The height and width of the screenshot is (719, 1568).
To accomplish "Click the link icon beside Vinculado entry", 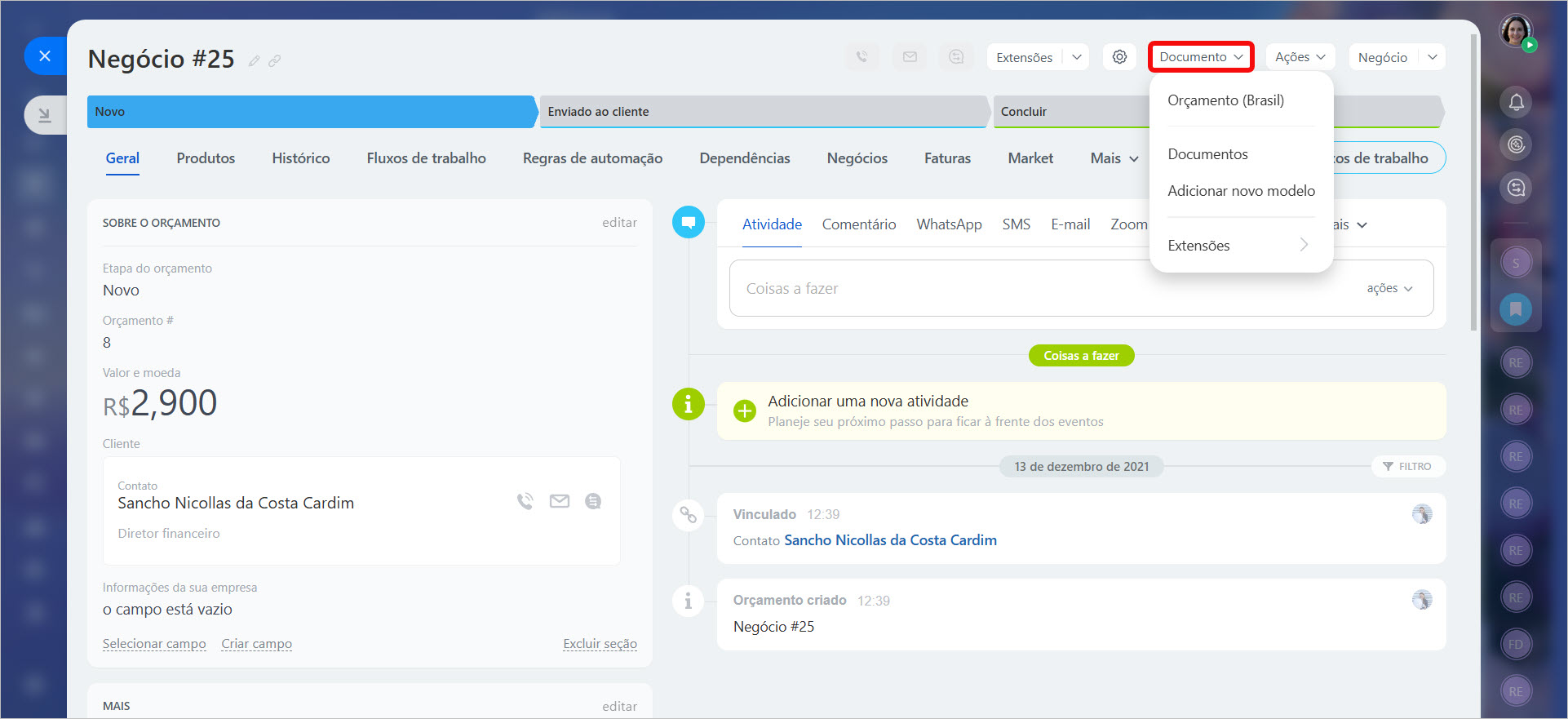I will tap(689, 515).
